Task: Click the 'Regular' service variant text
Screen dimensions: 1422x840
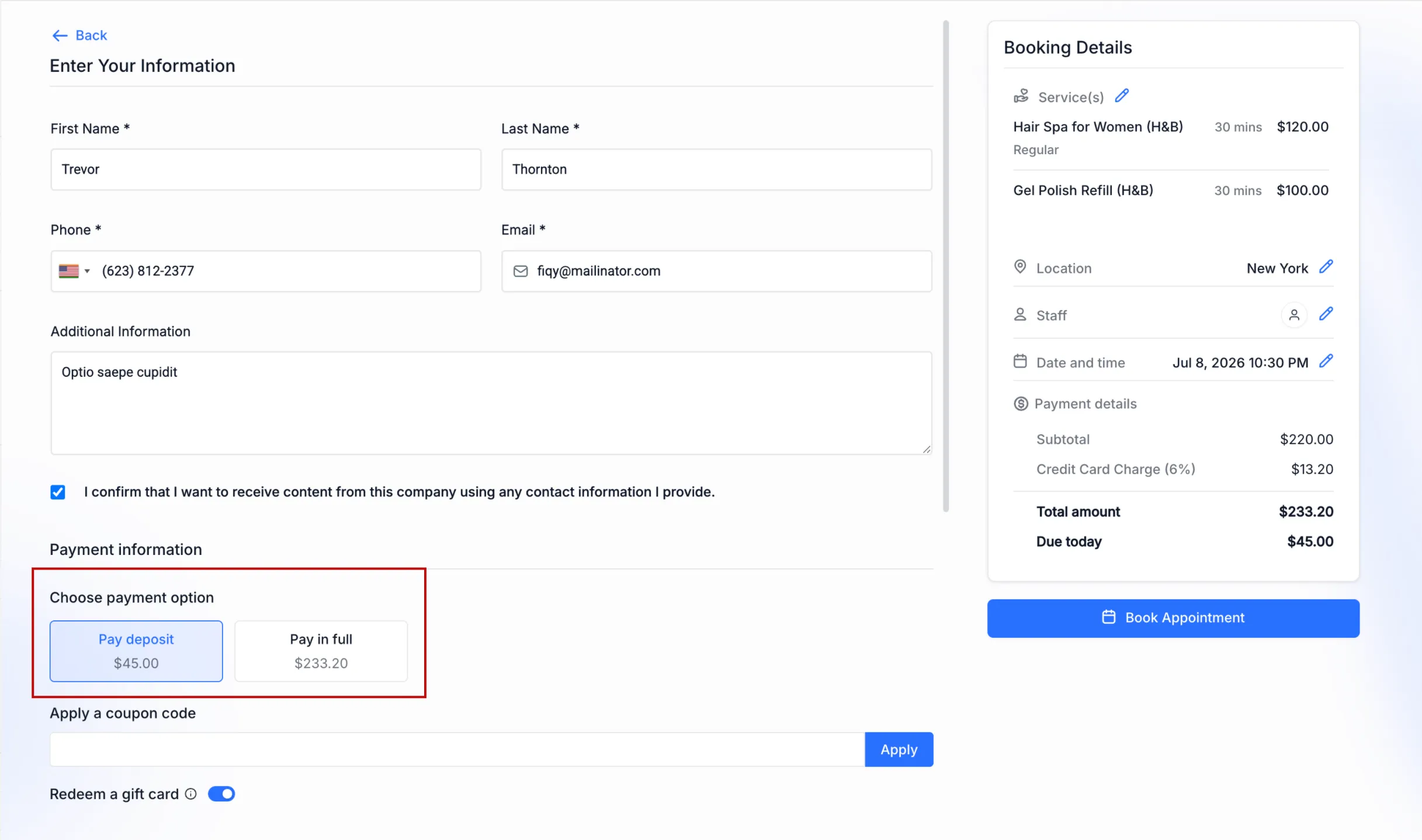Action: (1036, 150)
